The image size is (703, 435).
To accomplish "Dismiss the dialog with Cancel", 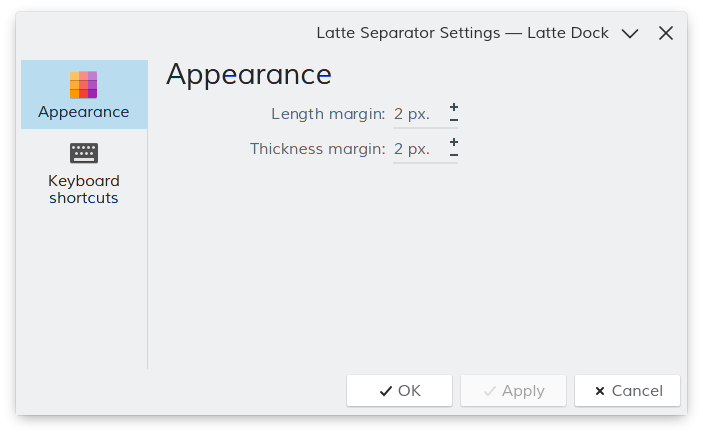I will (x=628, y=391).
